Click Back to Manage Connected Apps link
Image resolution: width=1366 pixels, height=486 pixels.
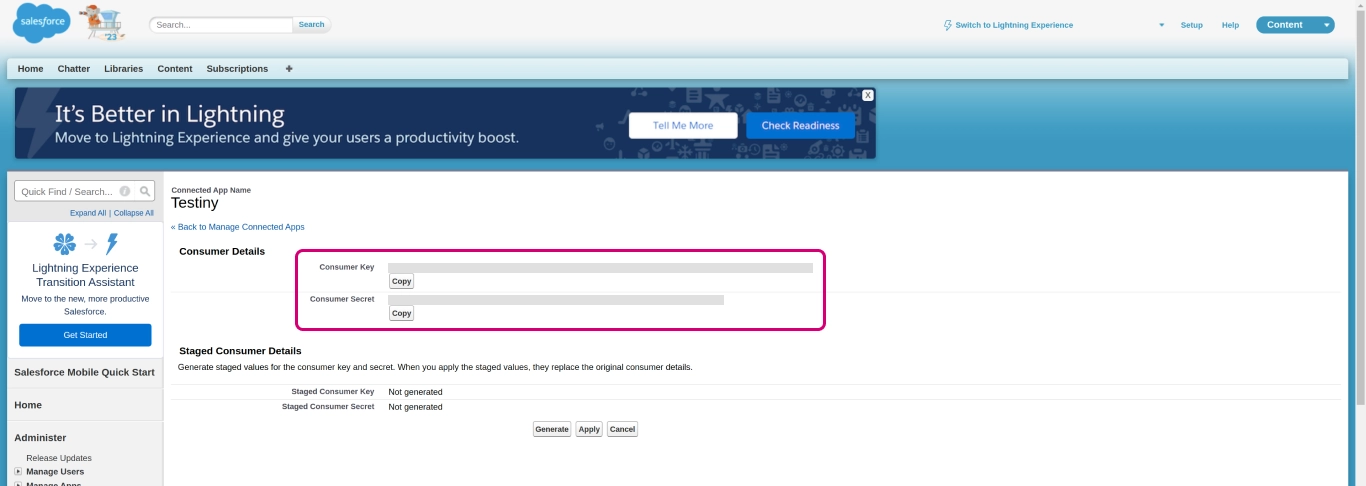point(238,227)
